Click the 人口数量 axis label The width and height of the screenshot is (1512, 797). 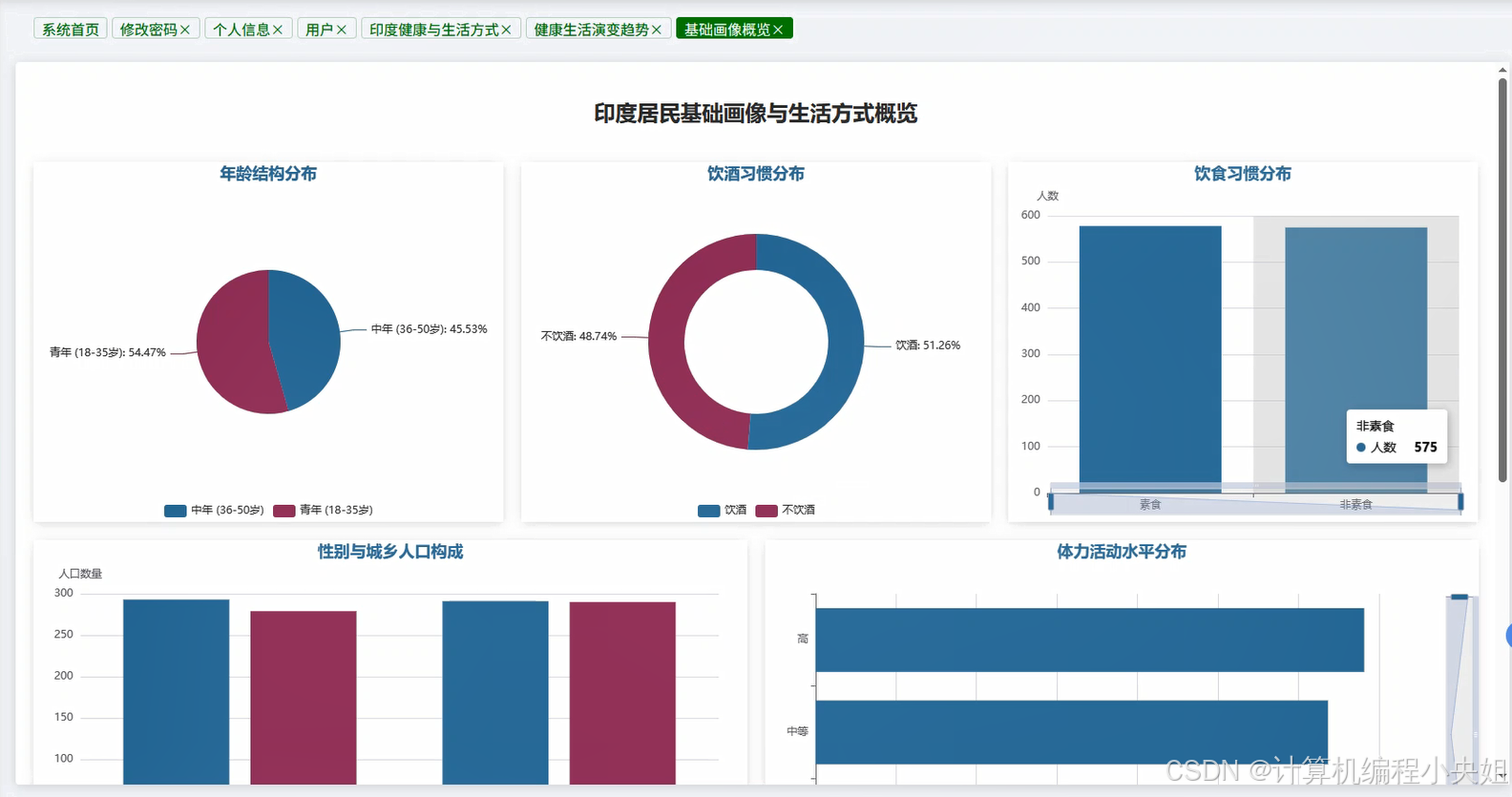[80, 574]
